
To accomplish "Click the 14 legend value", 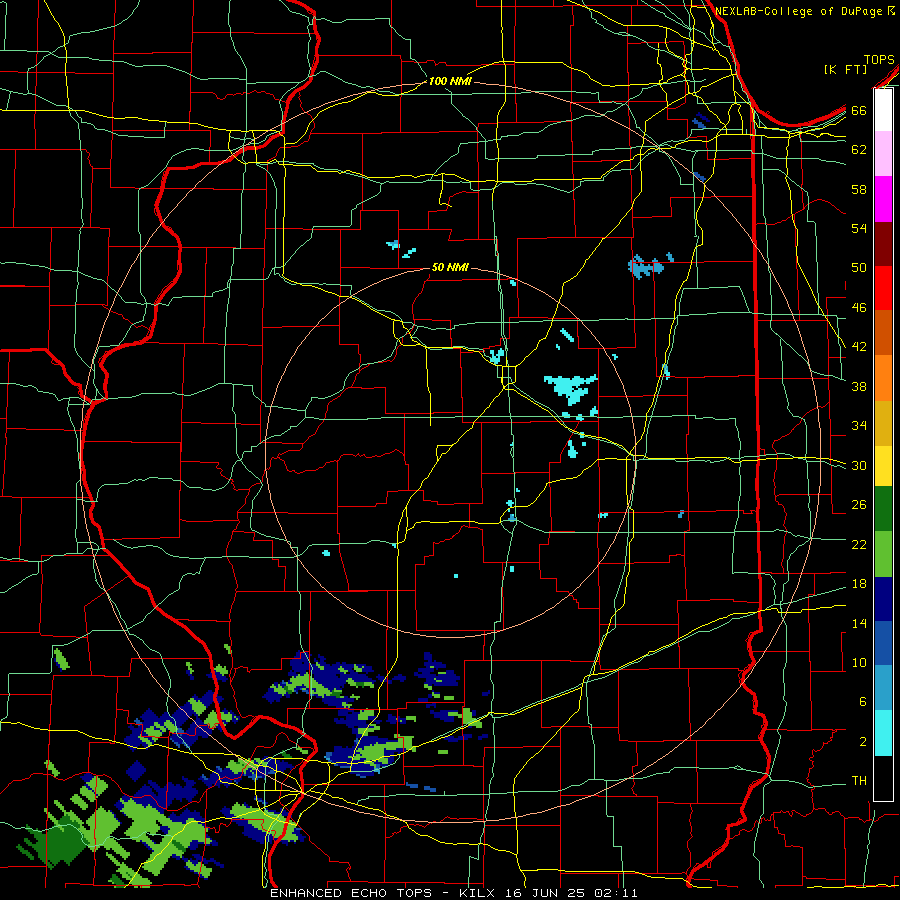I will [859, 623].
